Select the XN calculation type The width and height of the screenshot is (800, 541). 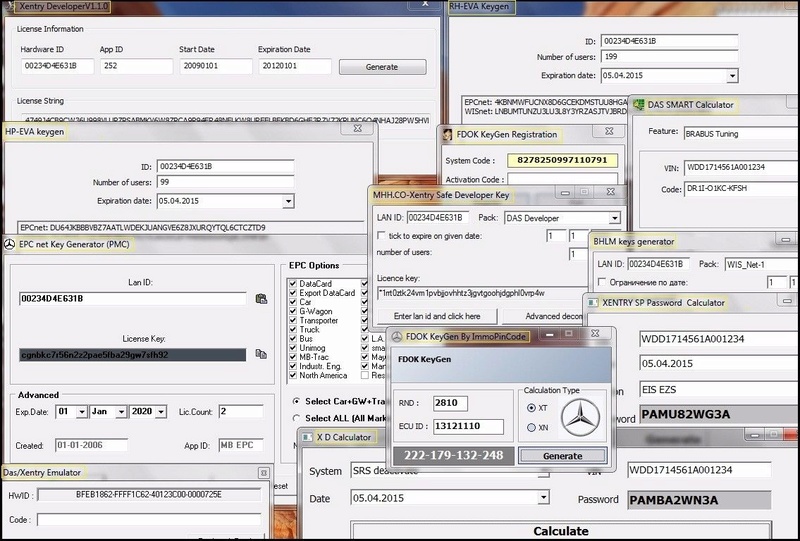(x=531, y=427)
